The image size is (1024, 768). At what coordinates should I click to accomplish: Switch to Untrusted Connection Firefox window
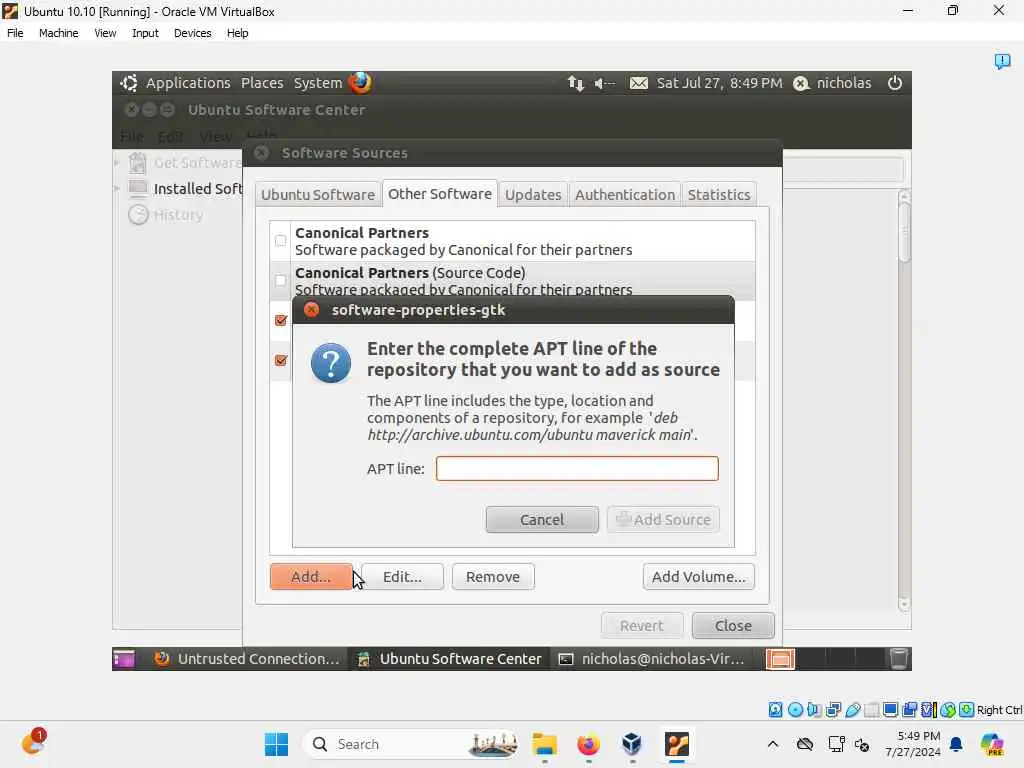click(247, 659)
